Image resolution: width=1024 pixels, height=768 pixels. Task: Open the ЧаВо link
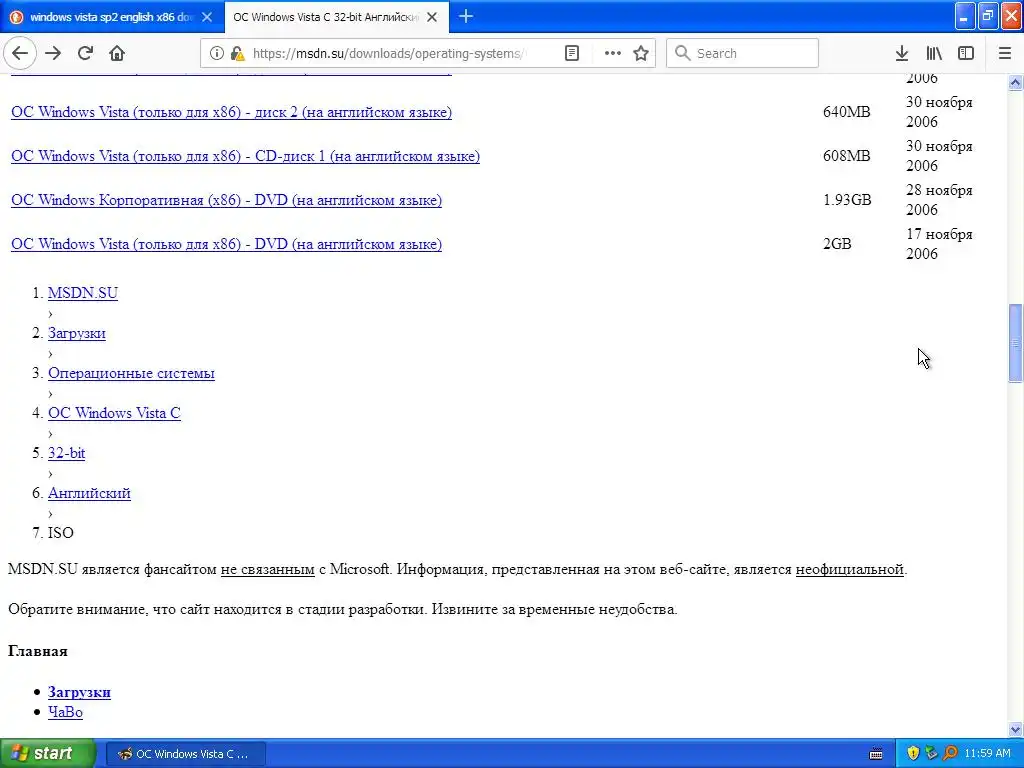click(x=65, y=712)
